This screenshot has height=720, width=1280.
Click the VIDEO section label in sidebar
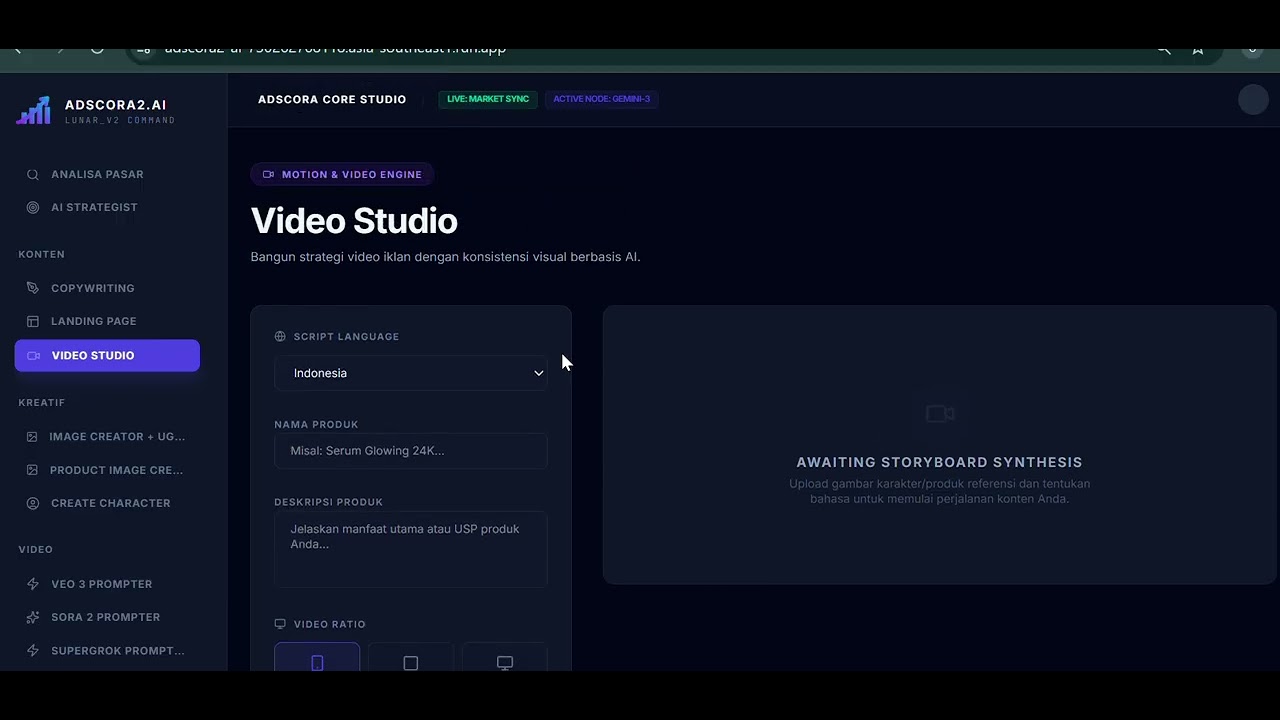tap(35, 549)
